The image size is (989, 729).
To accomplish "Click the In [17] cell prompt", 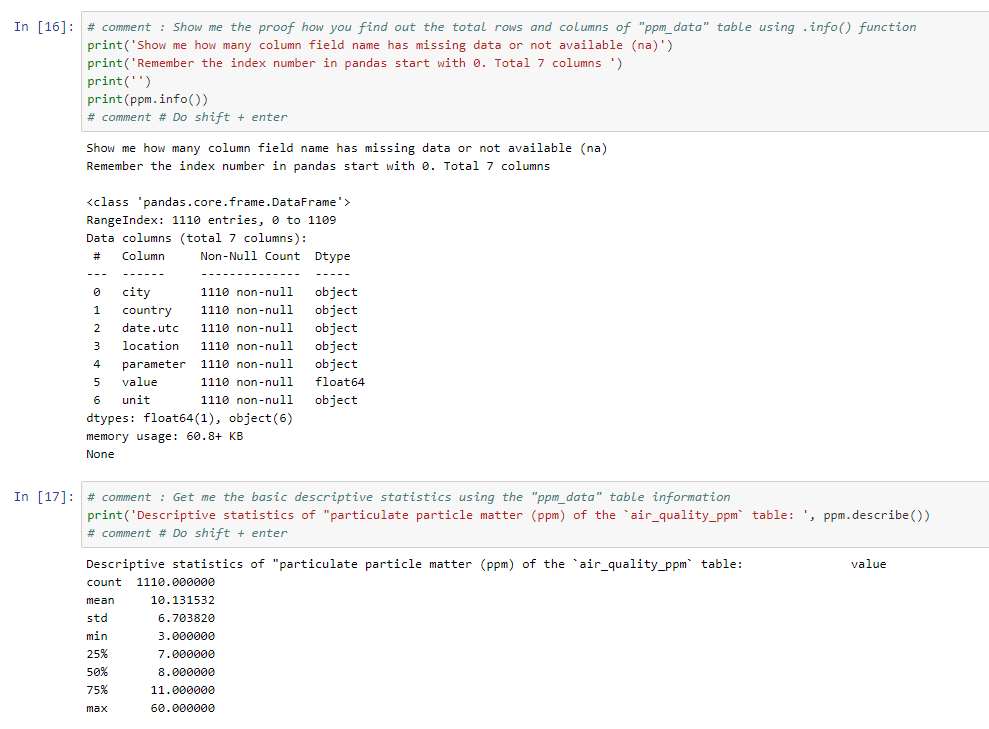I will tap(46, 497).
